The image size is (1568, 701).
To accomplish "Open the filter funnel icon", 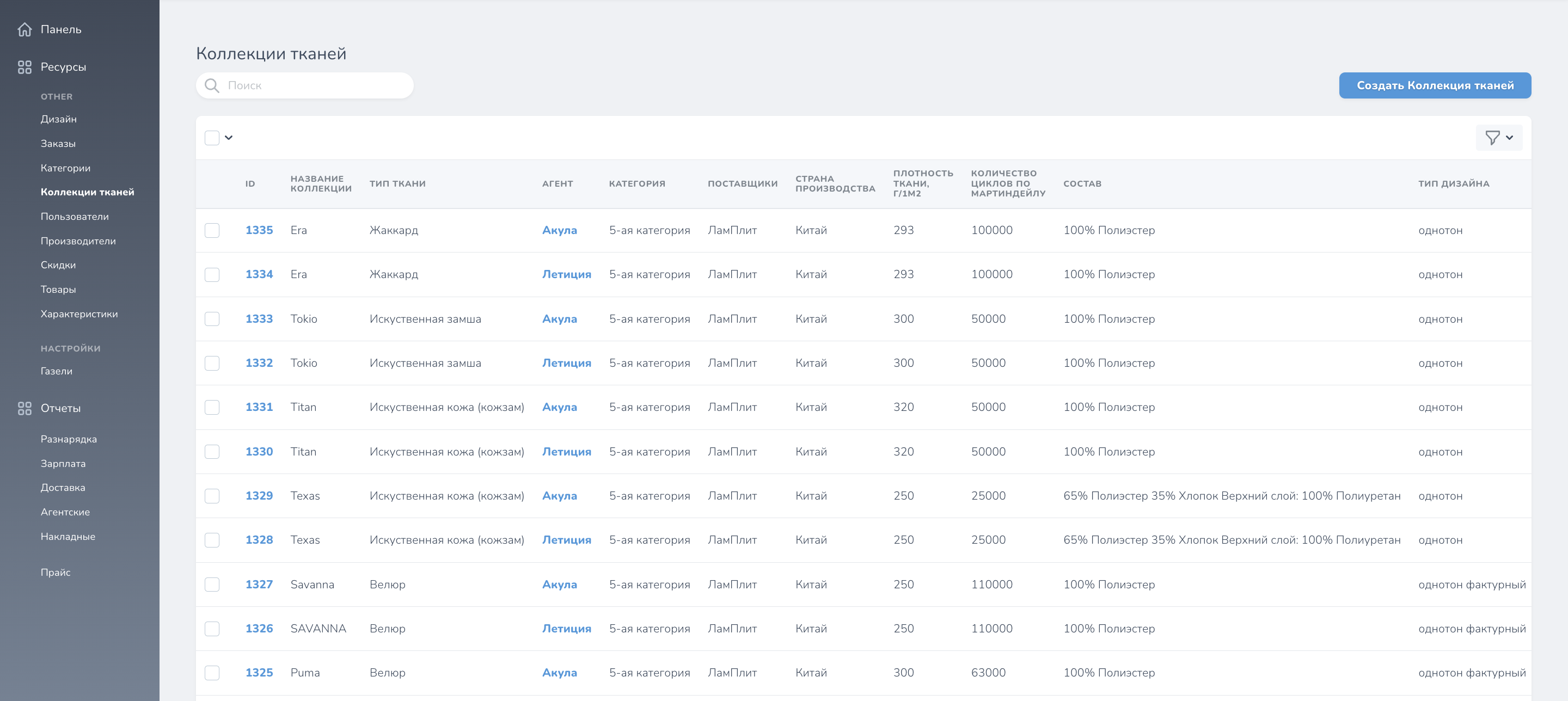I will coord(1492,138).
